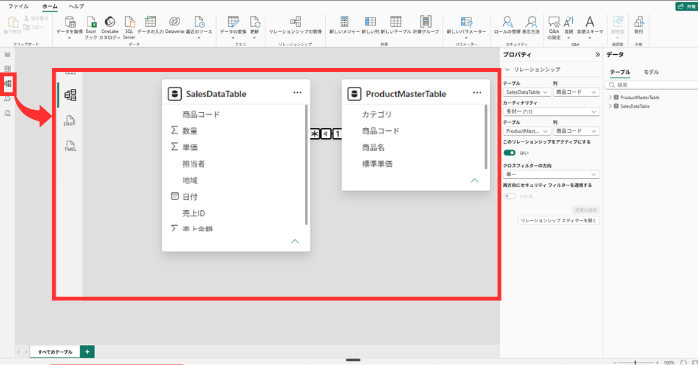698x365 pixels.
Task: Import from Excel ブック
Action: tap(91, 28)
